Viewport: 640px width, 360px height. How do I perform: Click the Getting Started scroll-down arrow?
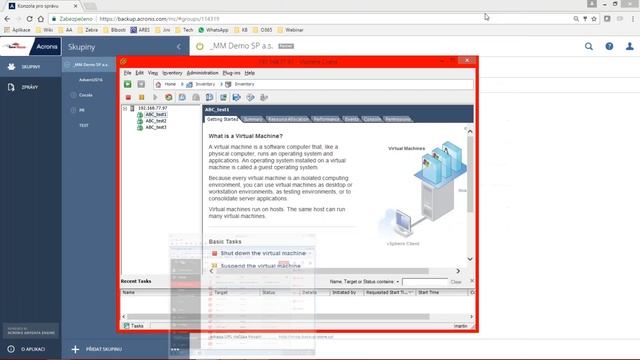(x=470, y=259)
